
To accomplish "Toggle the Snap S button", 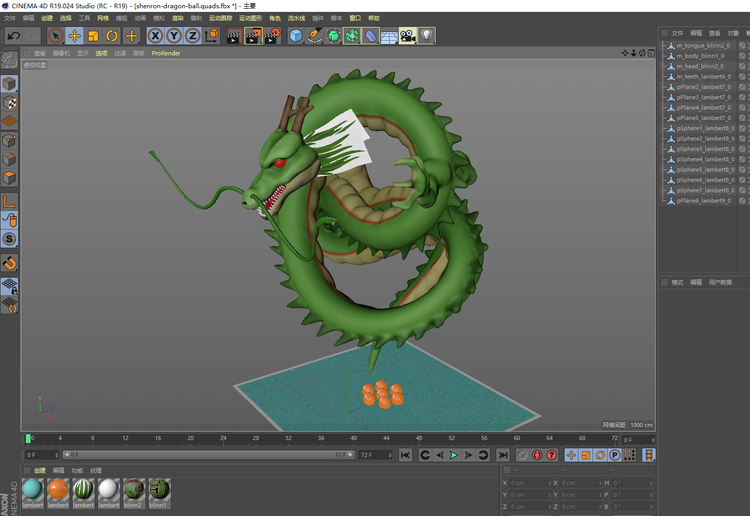I will coord(9,239).
